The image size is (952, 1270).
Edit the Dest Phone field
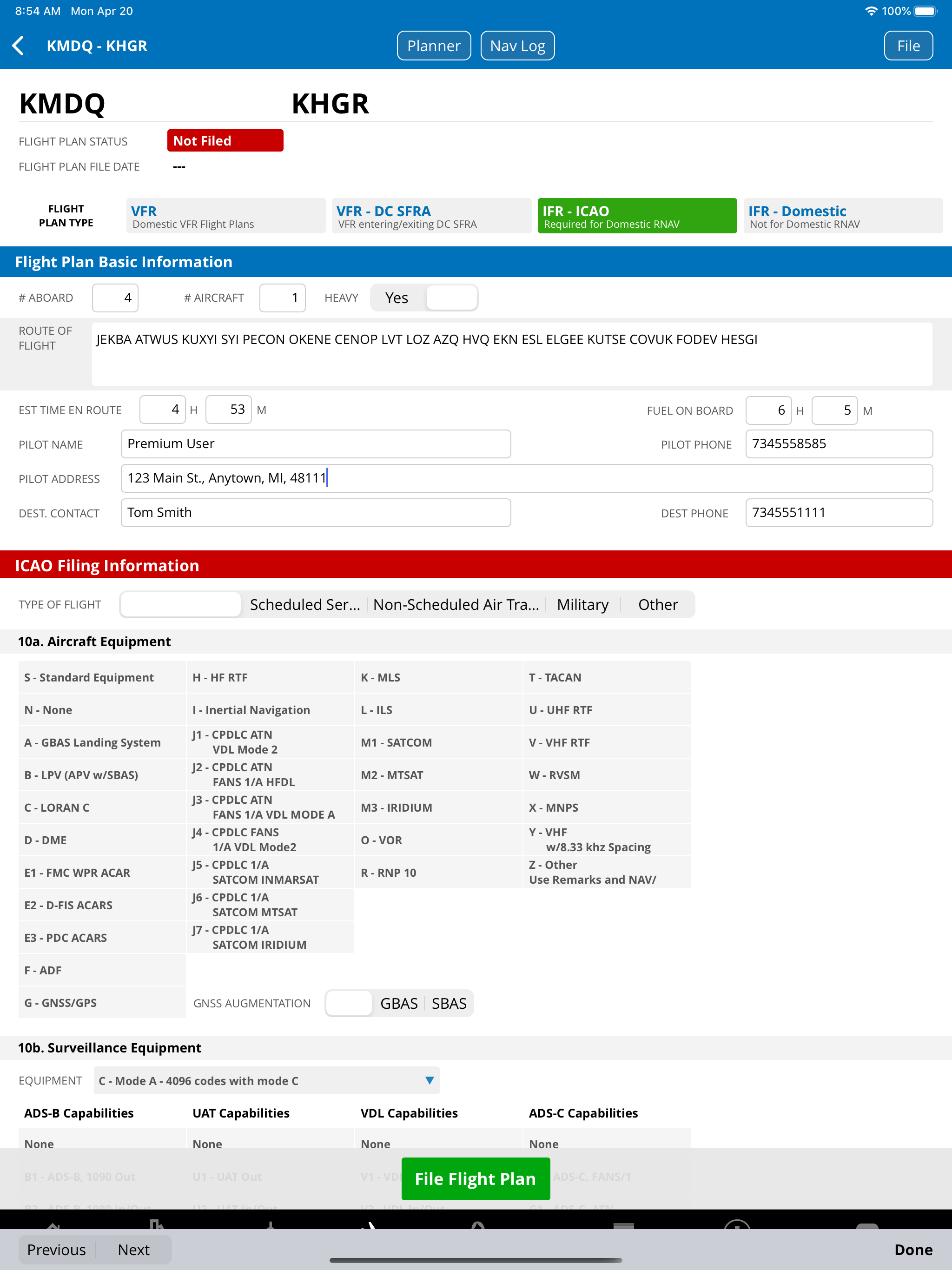coord(839,513)
